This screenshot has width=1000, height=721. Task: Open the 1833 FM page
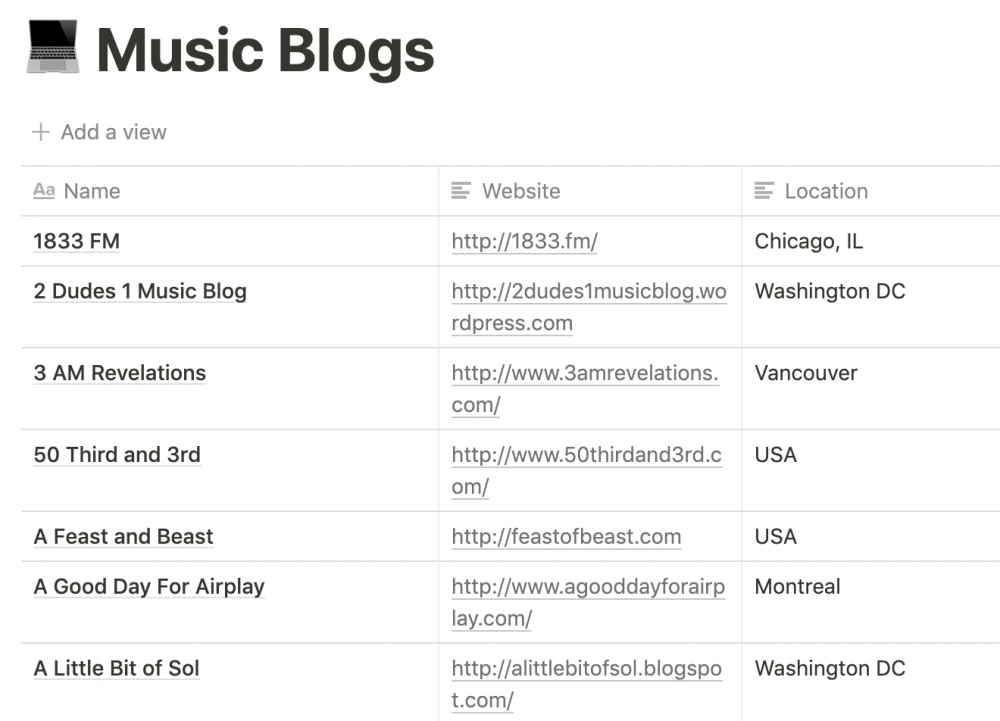coord(76,241)
